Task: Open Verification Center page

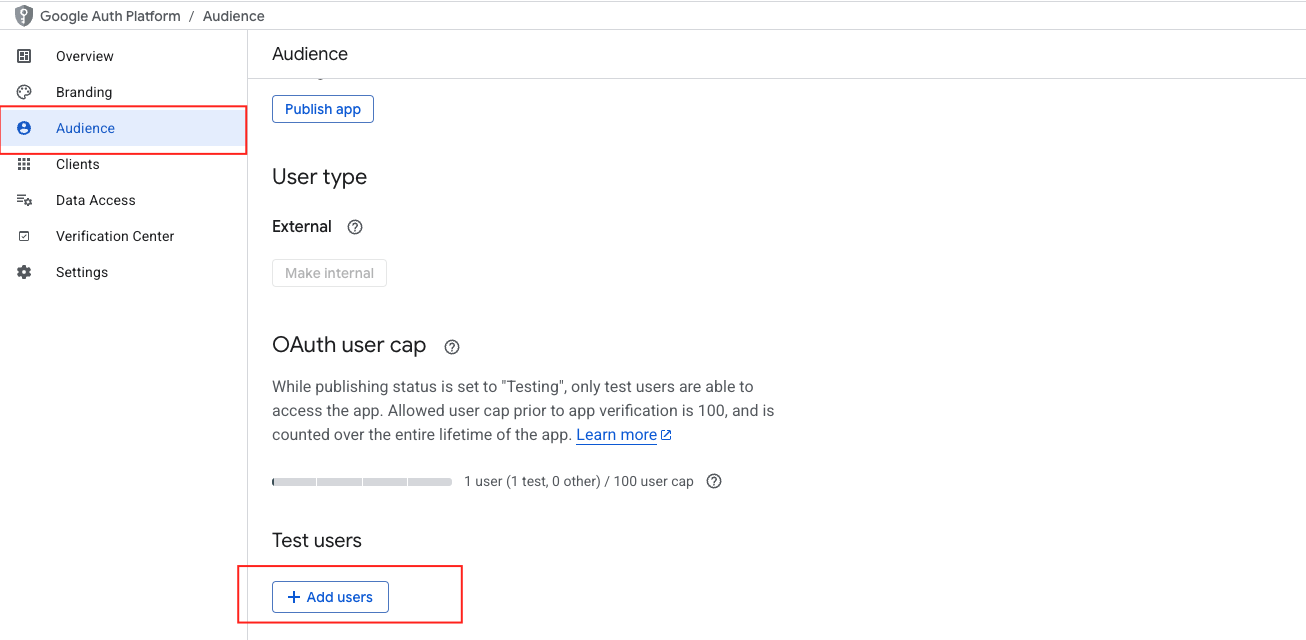Action: 115,236
